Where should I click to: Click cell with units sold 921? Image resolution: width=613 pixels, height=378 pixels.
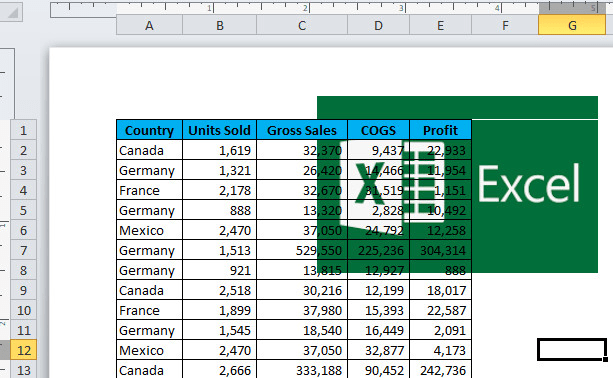point(219,270)
